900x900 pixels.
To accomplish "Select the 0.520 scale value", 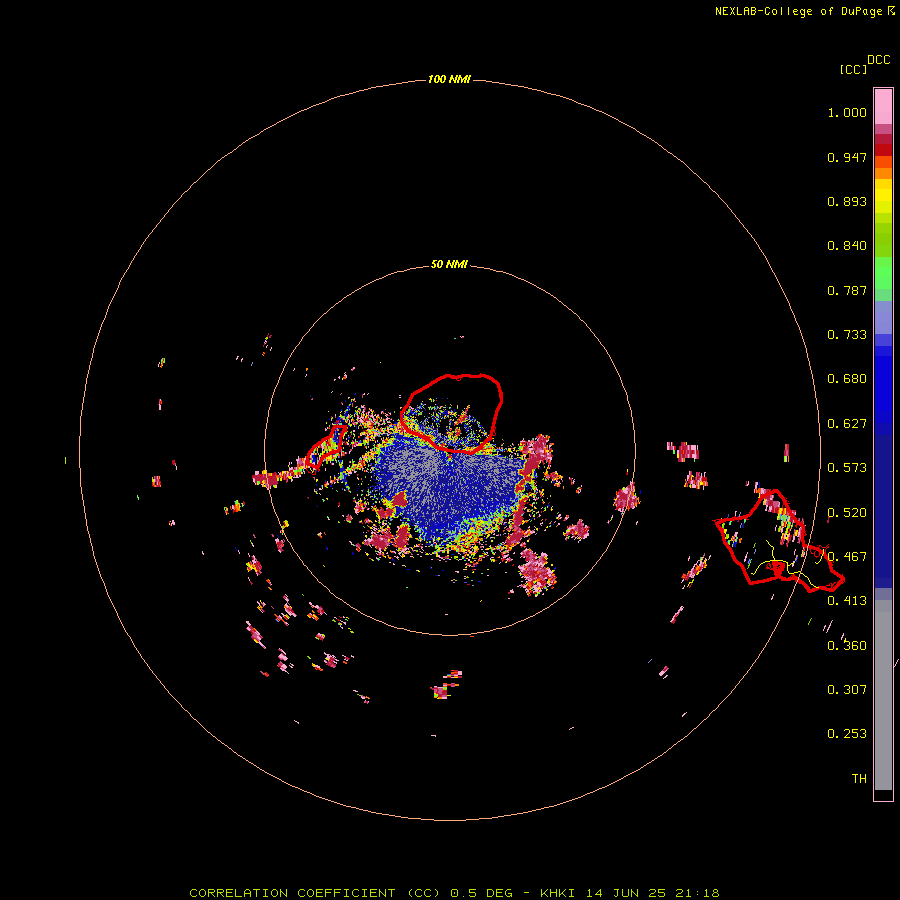I will coord(847,513).
